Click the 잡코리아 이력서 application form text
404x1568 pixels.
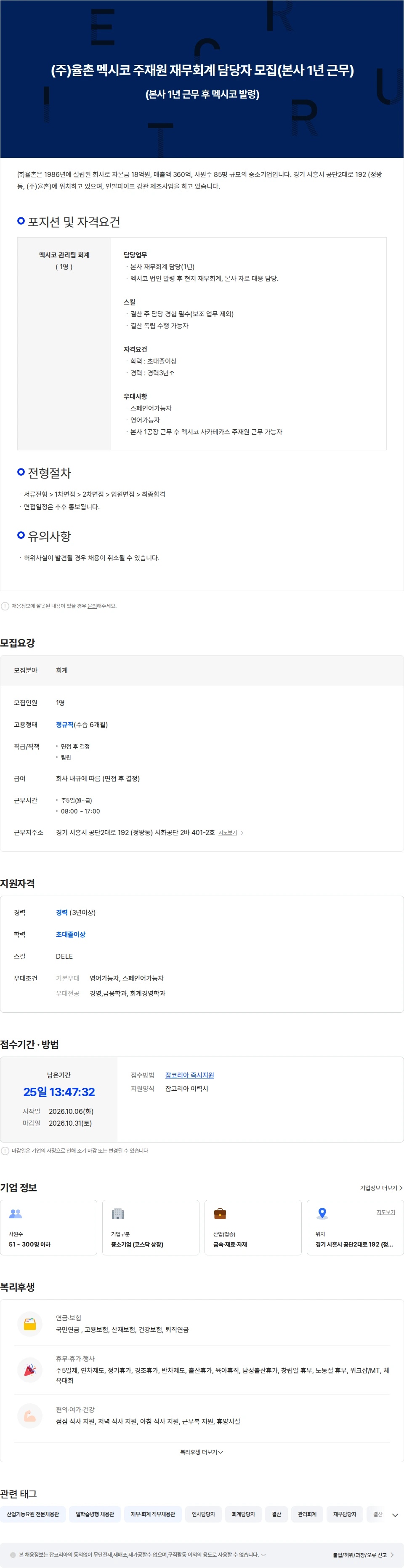point(187,1088)
